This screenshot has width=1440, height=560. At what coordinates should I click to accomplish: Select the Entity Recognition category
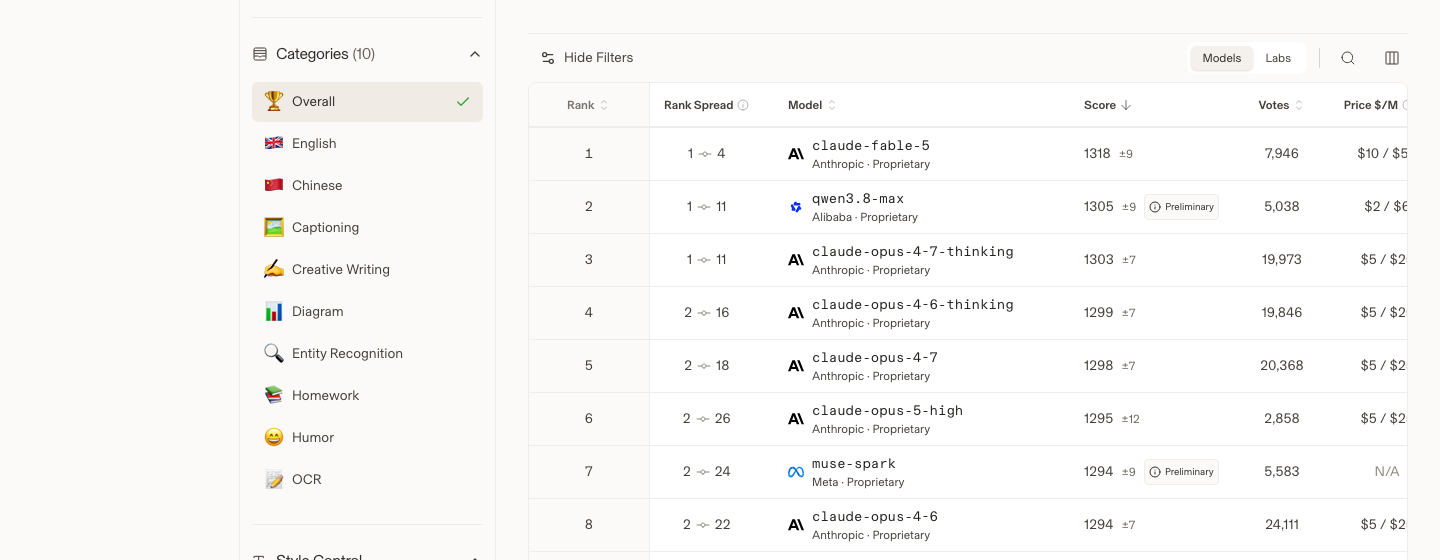367,353
